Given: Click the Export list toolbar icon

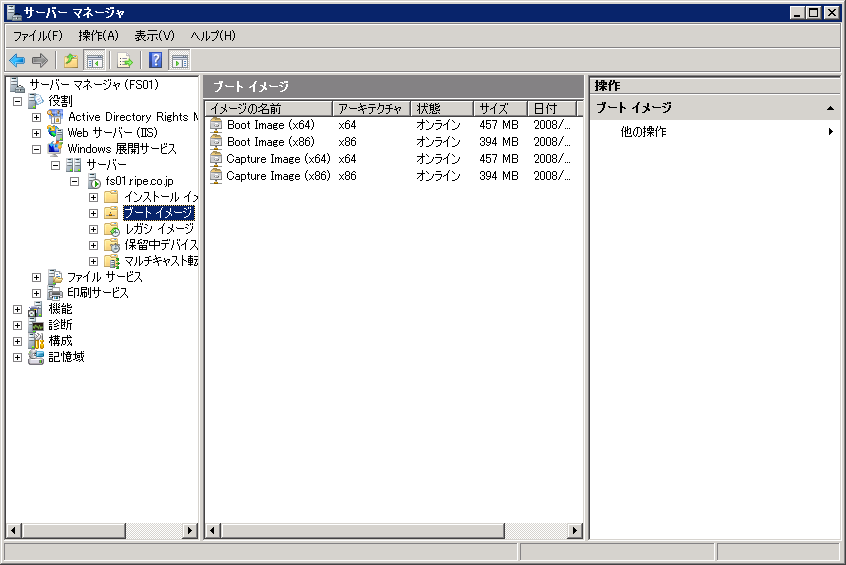Looking at the screenshot, I should click(x=125, y=60).
